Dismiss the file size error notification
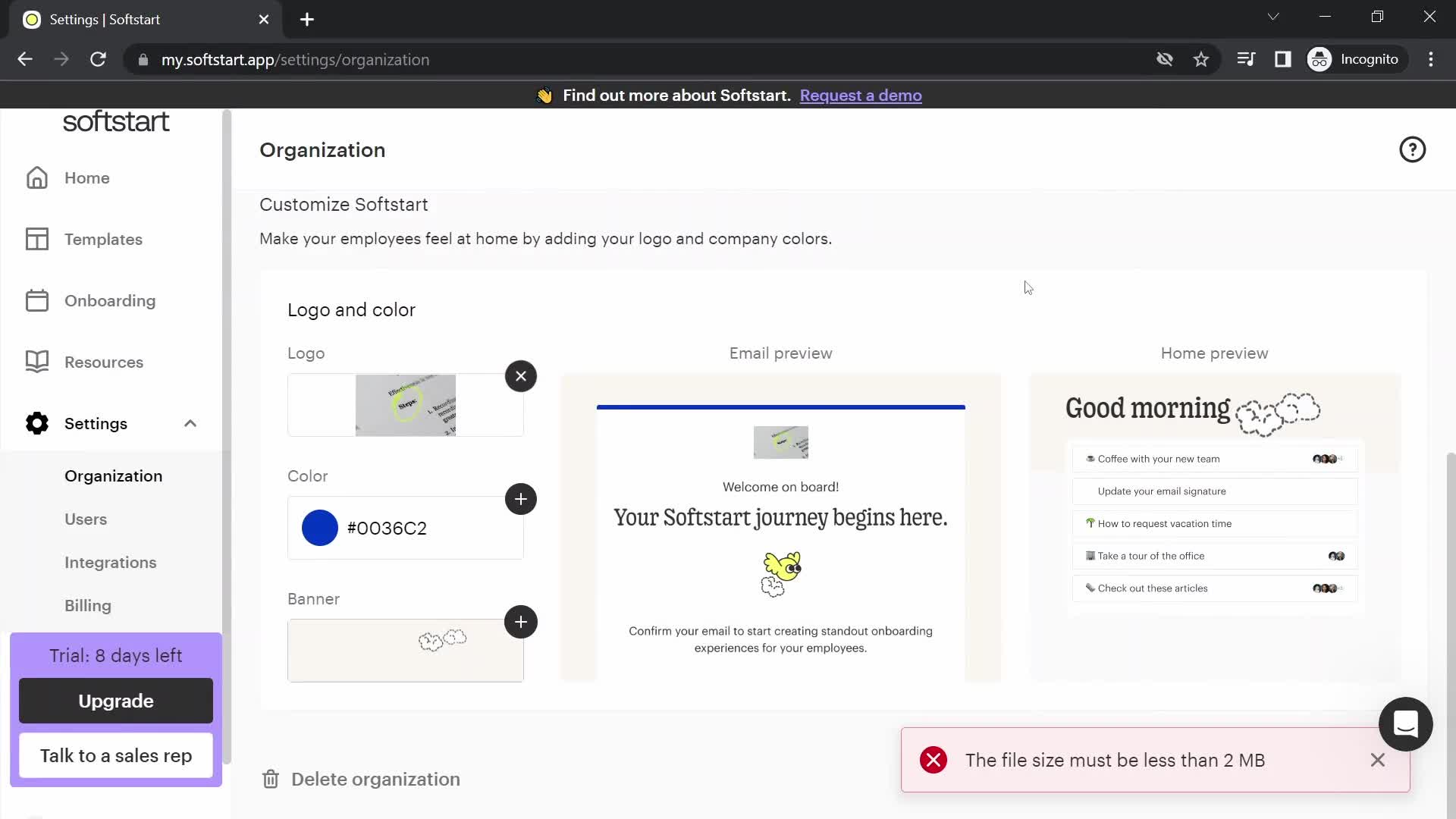This screenshot has height=819, width=1456. coord(1377,760)
